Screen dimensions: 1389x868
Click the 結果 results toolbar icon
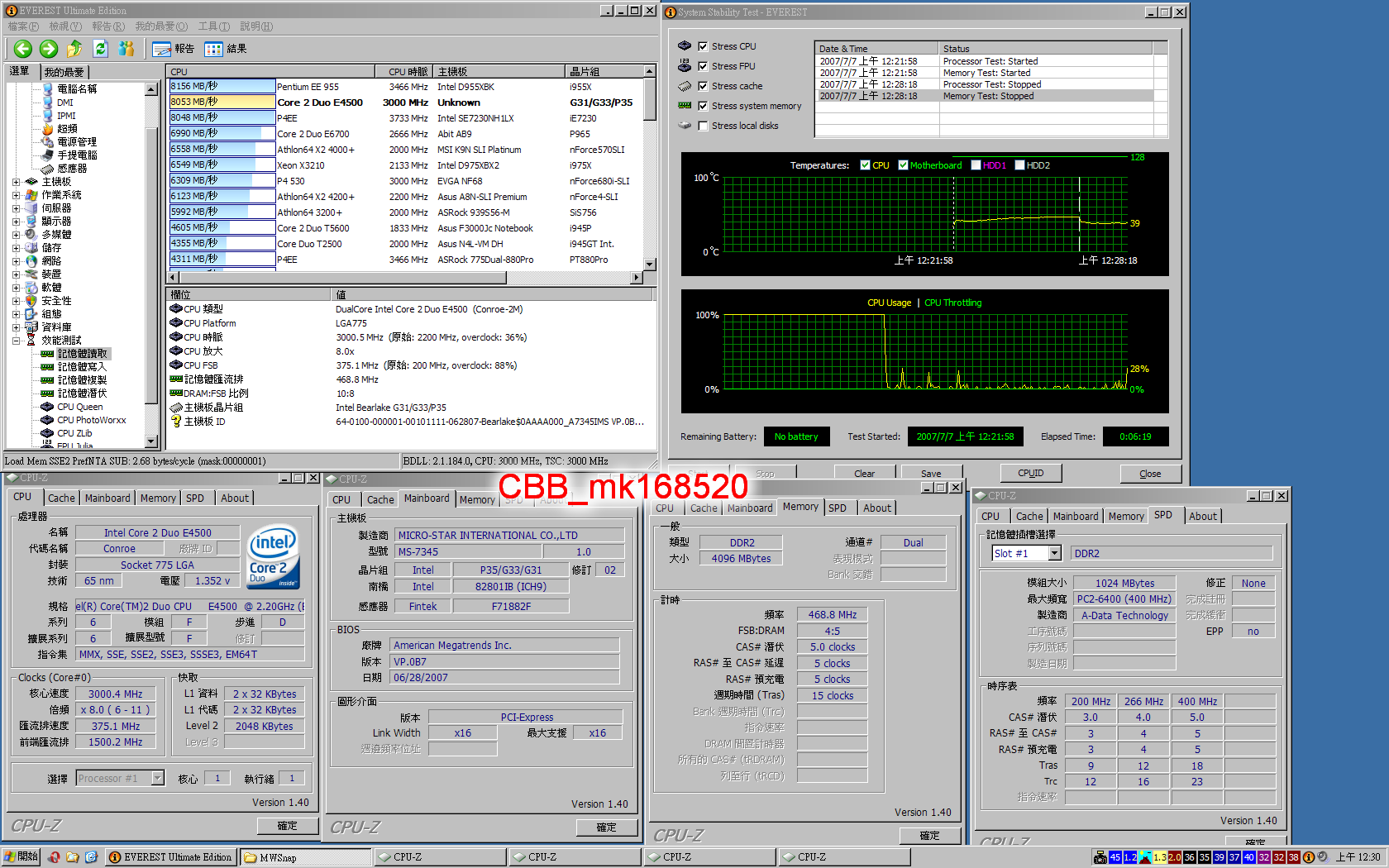pyautogui.click(x=214, y=49)
